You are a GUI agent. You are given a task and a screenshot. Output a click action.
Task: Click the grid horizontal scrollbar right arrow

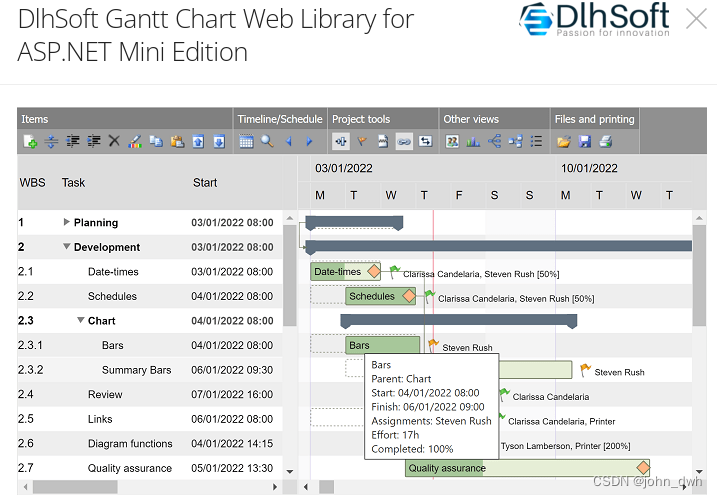click(274, 487)
